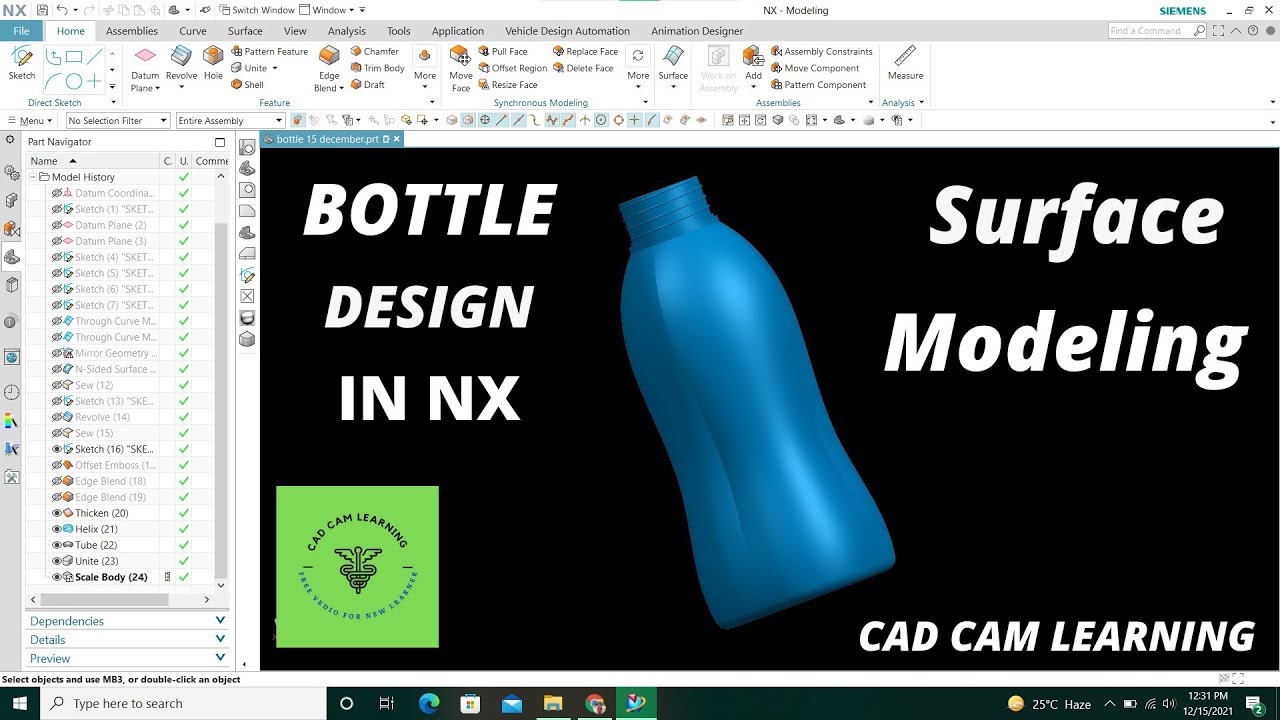Open the Window dropdown in title bar
Screen dimensions: 1280x720
pos(333,10)
